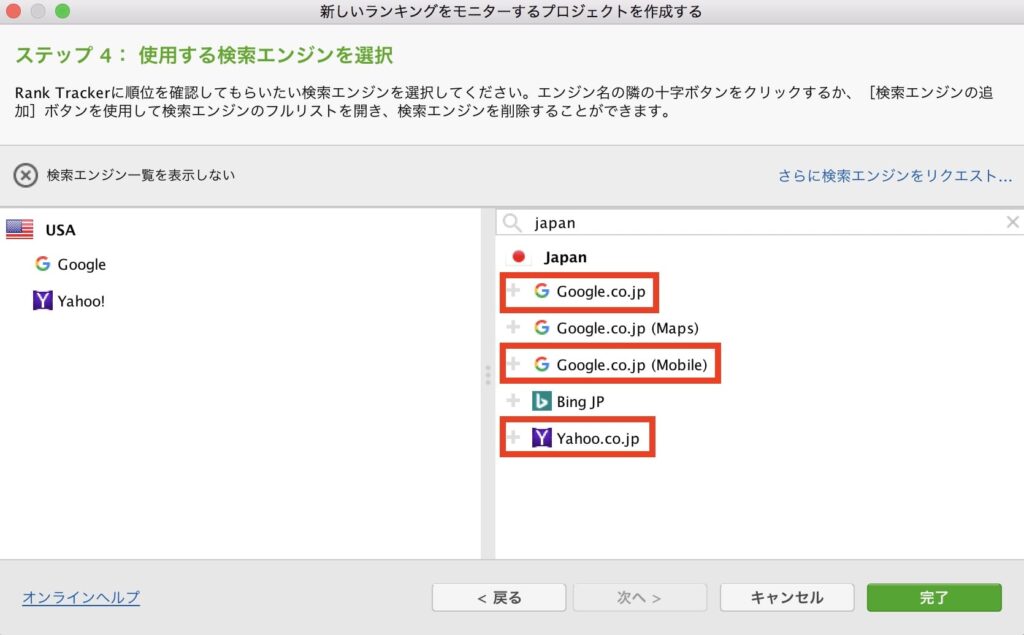Click the magnifier icon in search box
1024x635 pixels.
click(513, 223)
